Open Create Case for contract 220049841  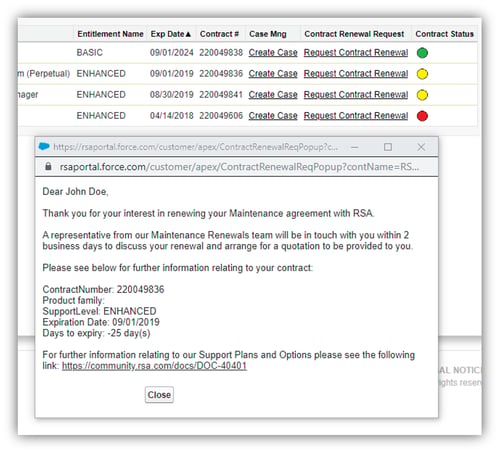point(273,95)
